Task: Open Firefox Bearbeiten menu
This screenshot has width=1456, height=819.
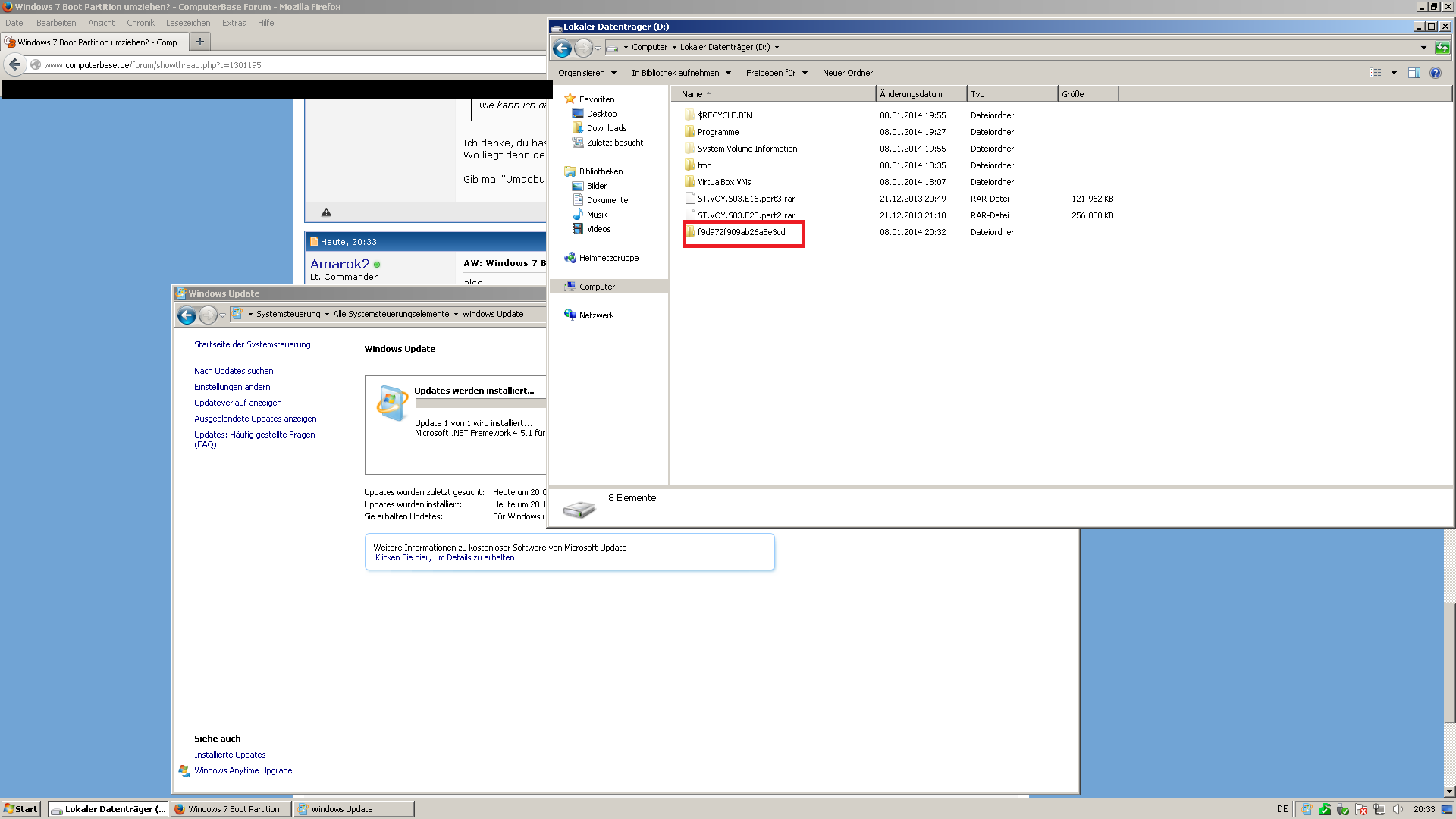Action: [56, 23]
